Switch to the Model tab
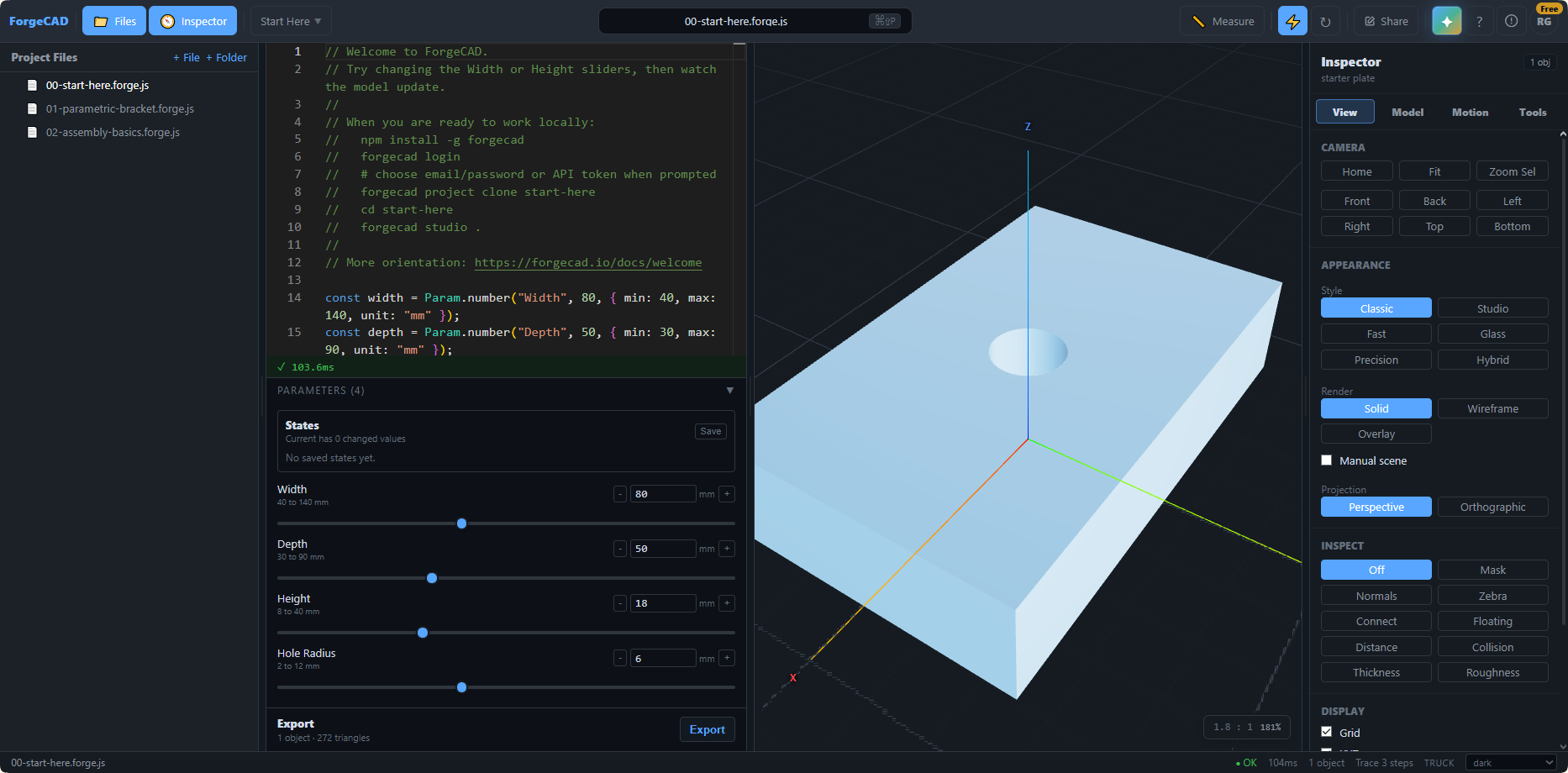The image size is (1568, 773). click(1408, 112)
